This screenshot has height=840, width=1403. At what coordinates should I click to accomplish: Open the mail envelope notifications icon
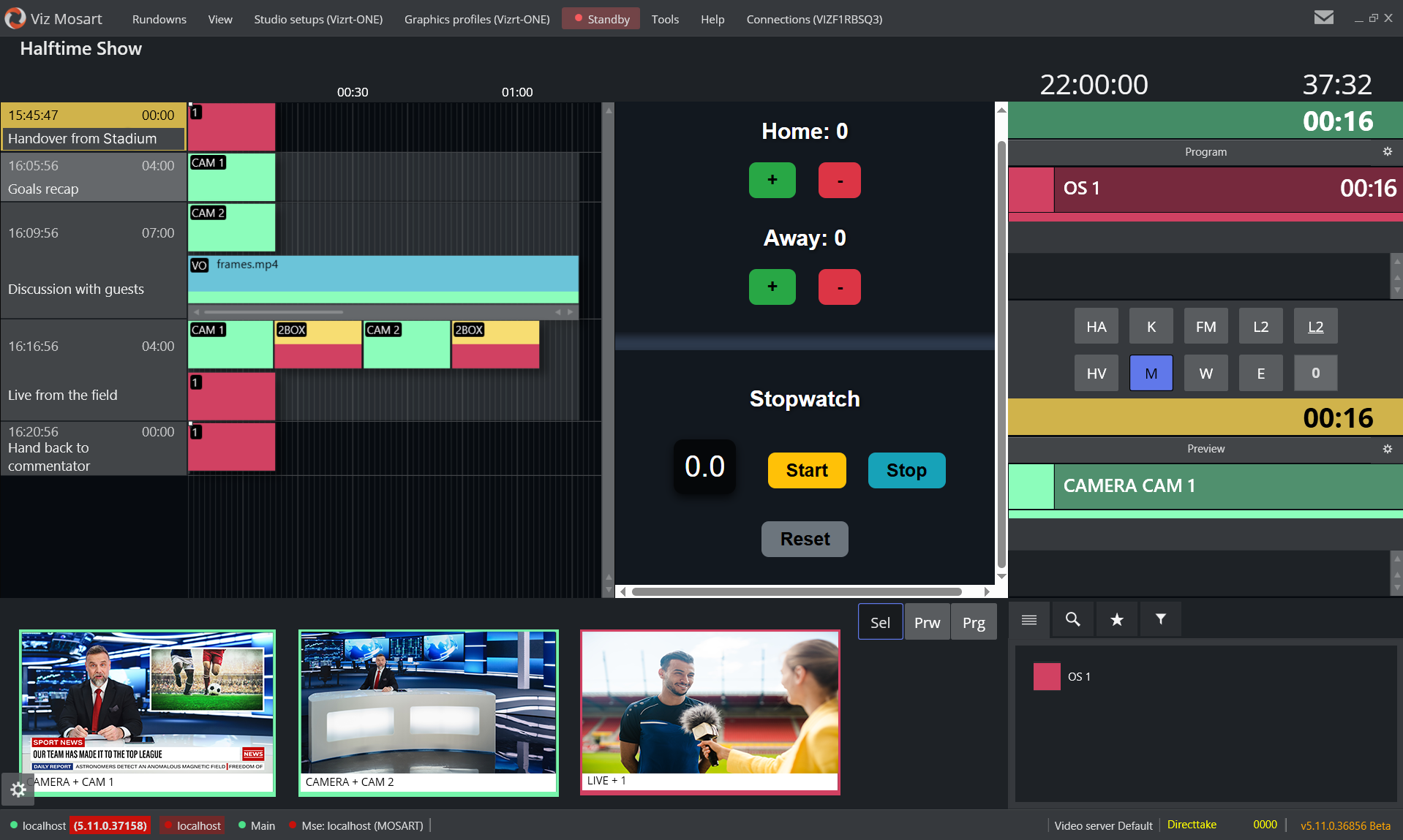point(1323,18)
